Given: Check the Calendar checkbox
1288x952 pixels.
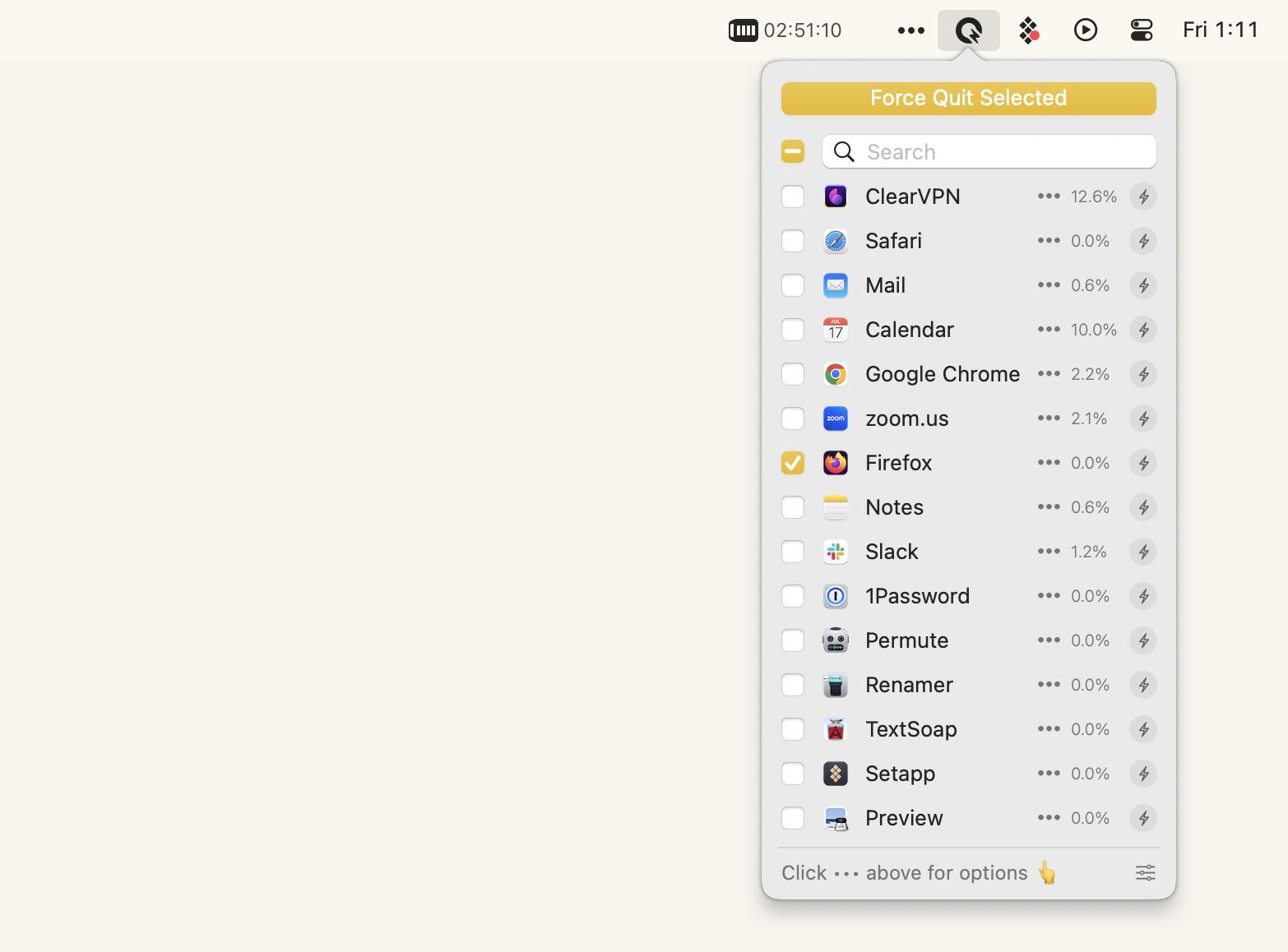Looking at the screenshot, I should click(793, 330).
